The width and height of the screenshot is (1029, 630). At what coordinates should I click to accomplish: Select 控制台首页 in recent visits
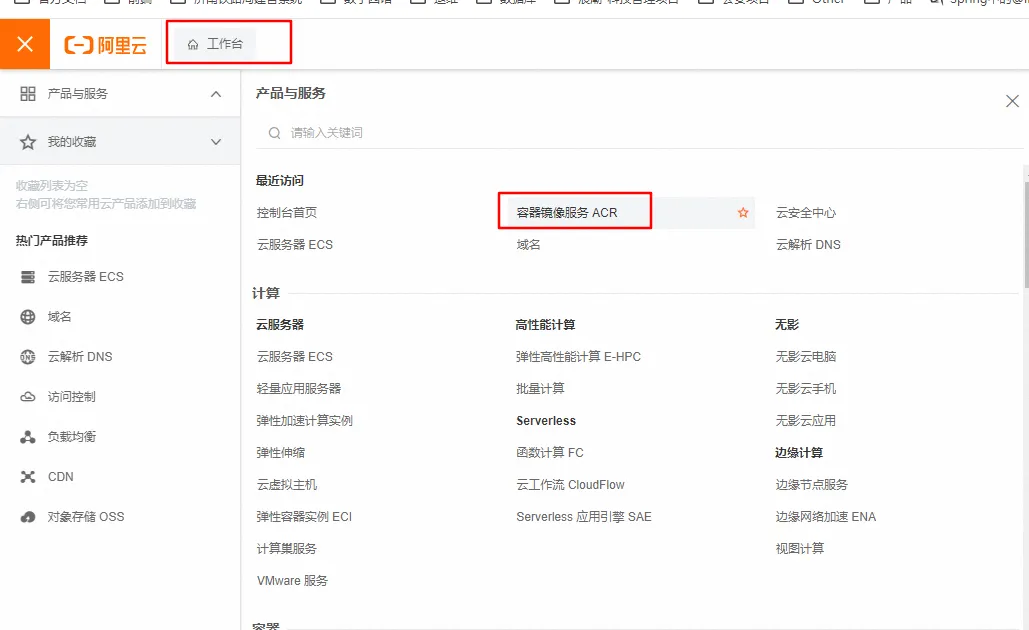pos(286,213)
